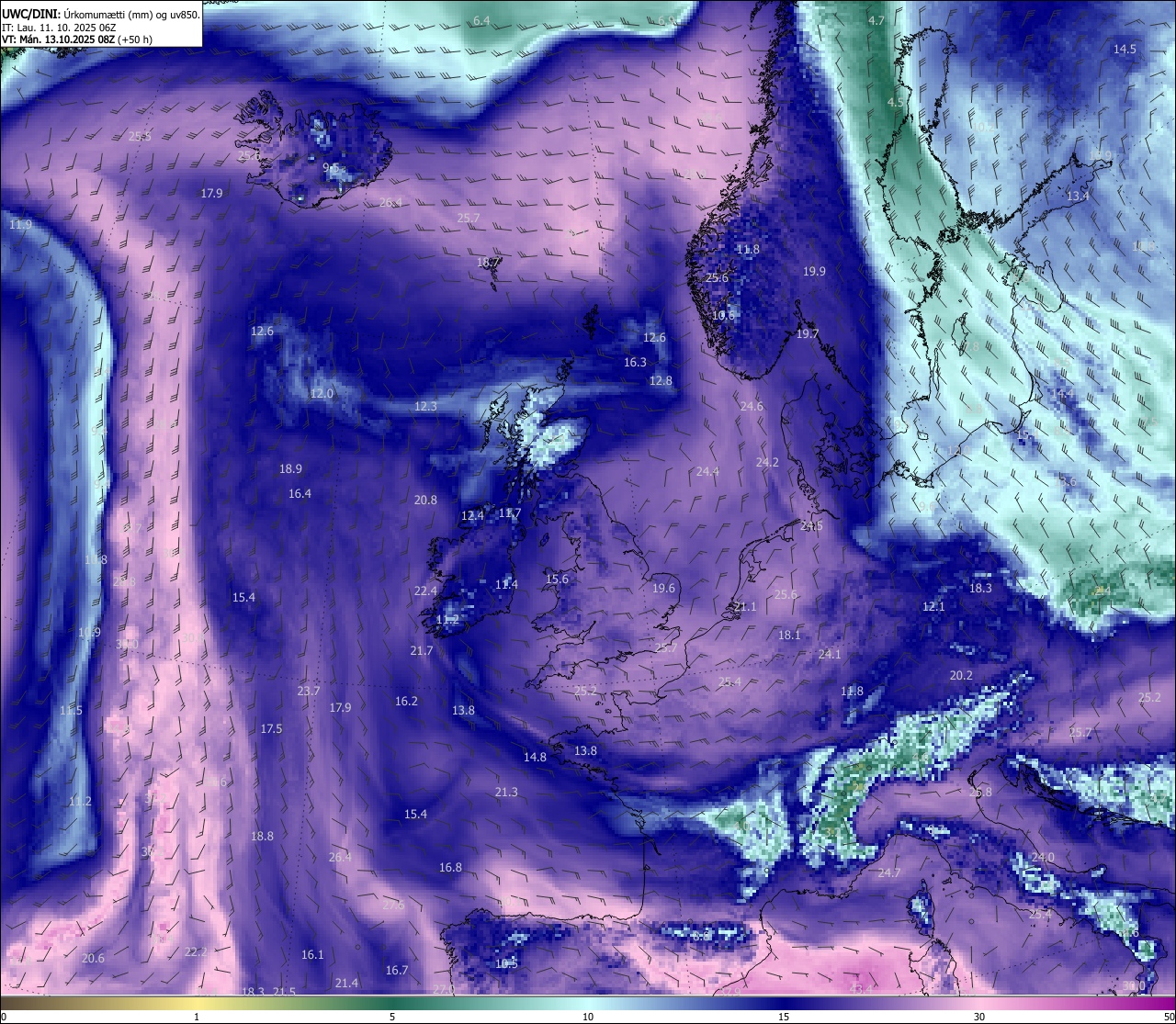Screen dimensions: 1176x1024
Task: Click the 15 tick on the color scale
Action: pyautogui.click(x=784, y=1017)
